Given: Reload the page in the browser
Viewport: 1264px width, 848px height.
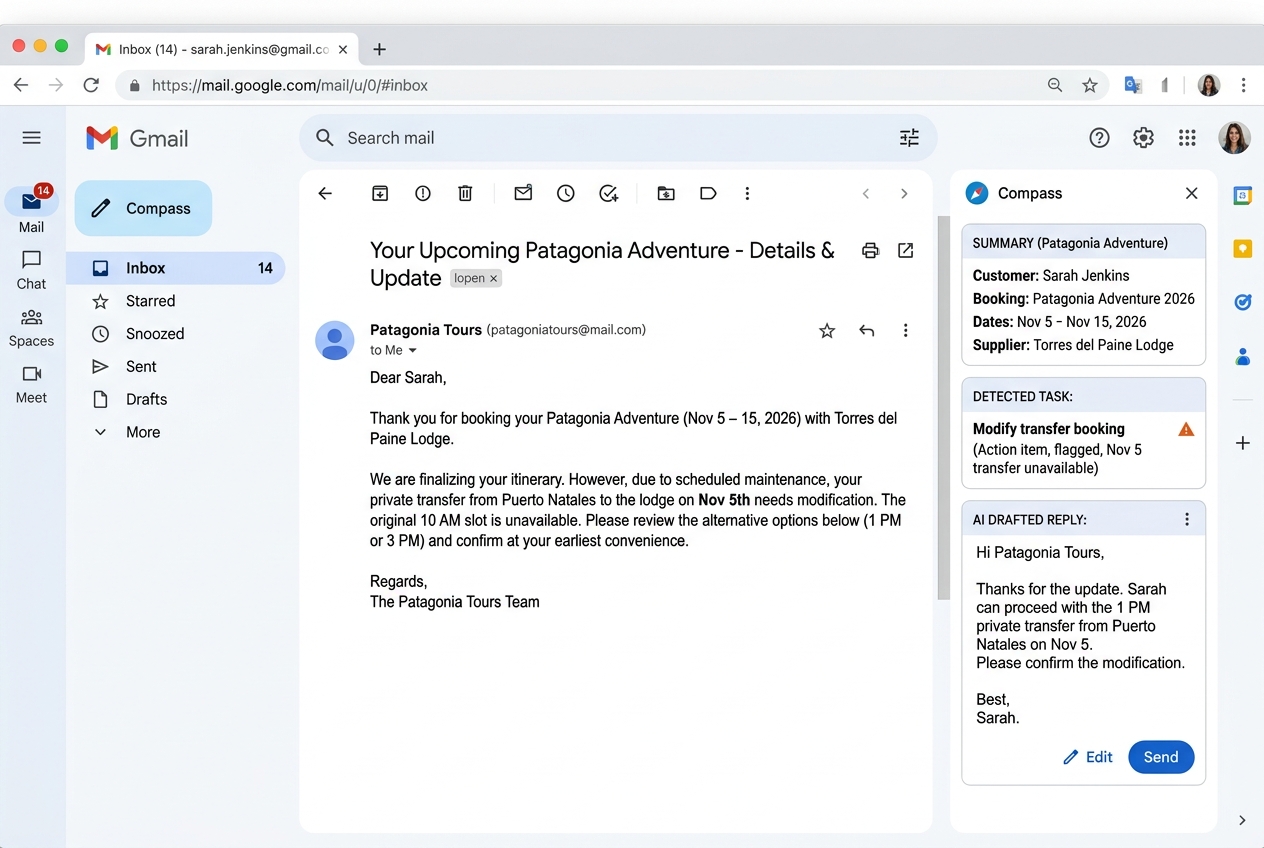Looking at the screenshot, I should coord(91,86).
